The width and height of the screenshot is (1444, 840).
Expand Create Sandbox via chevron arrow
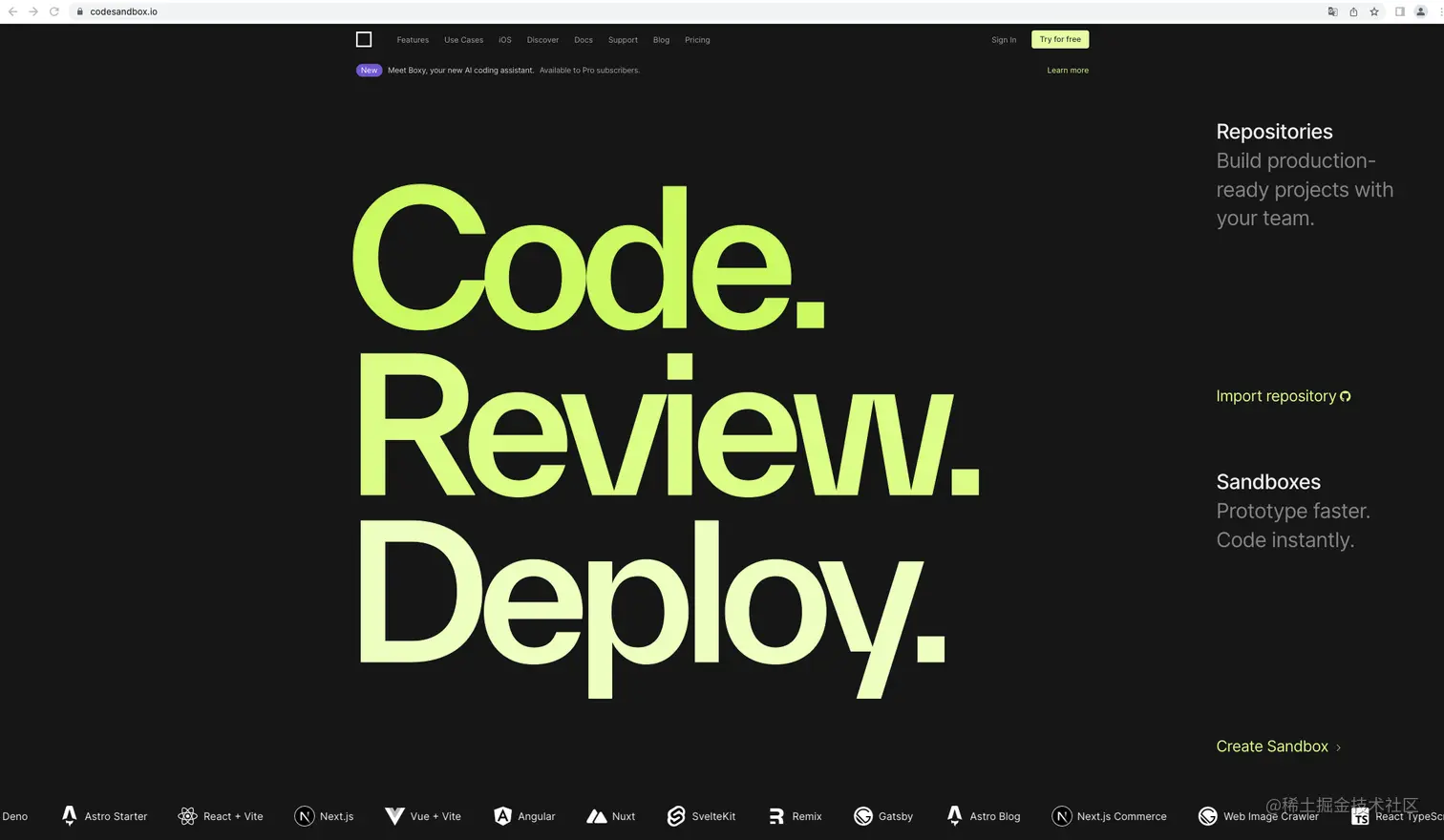[1340, 747]
